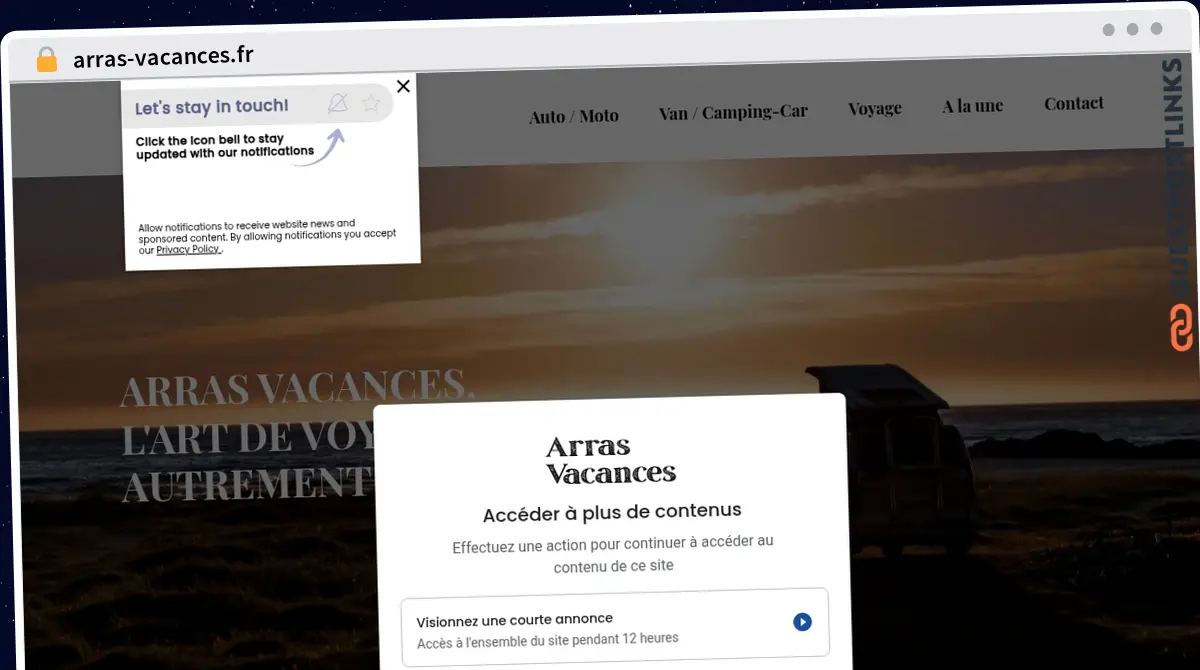Screen dimensions: 1200x670
Task: Open the Auto / Moto menu
Action: pyautogui.click(x=574, y=116)
